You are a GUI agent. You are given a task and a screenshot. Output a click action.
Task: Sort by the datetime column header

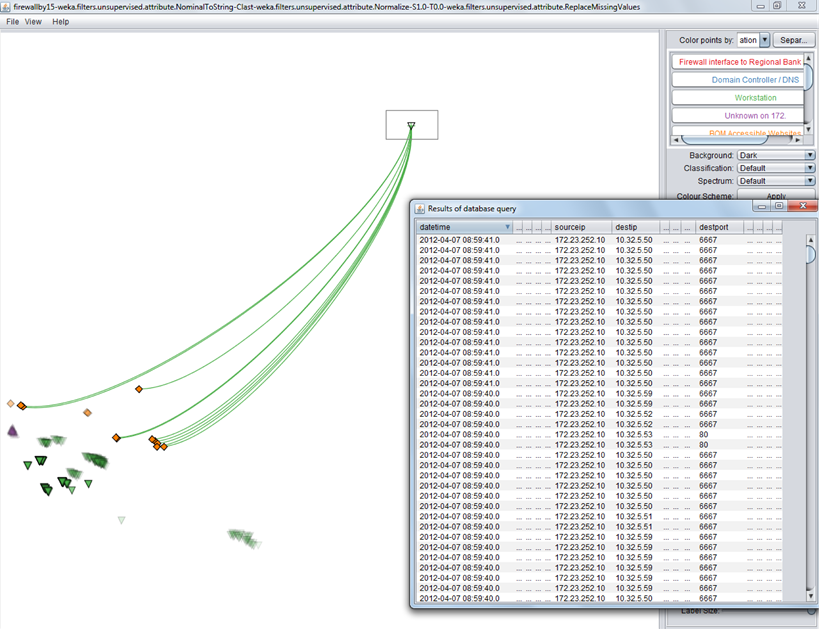(464, 227)
